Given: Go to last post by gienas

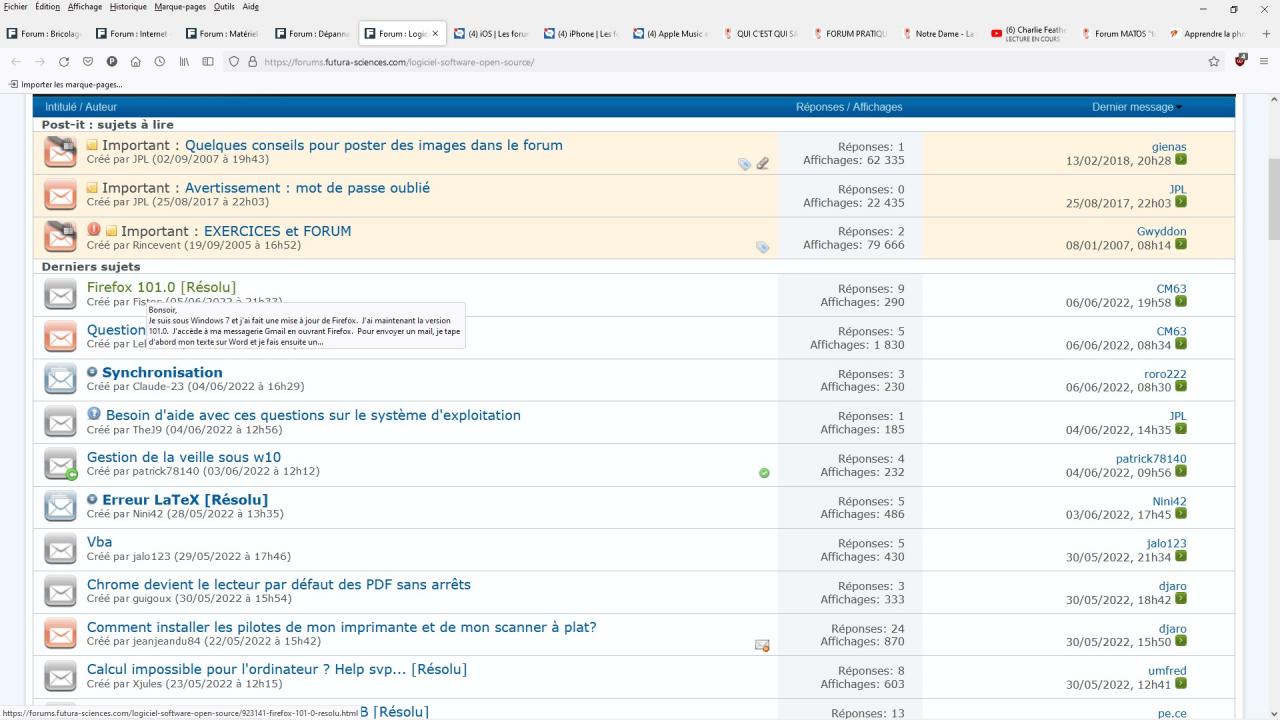Looking at the screenshot, I should tap(1181, 160).
